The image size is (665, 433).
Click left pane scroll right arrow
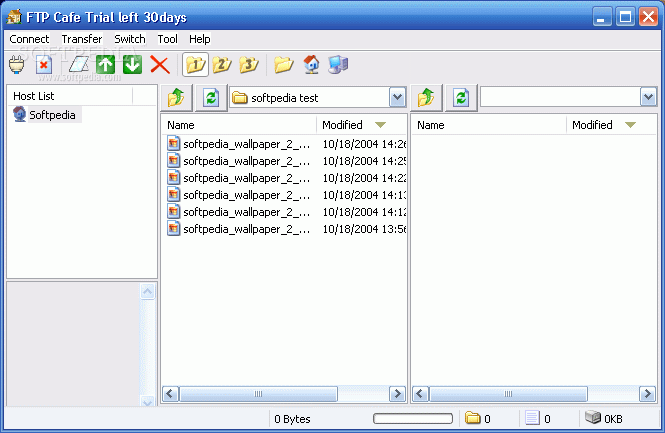tap(397, 394)
